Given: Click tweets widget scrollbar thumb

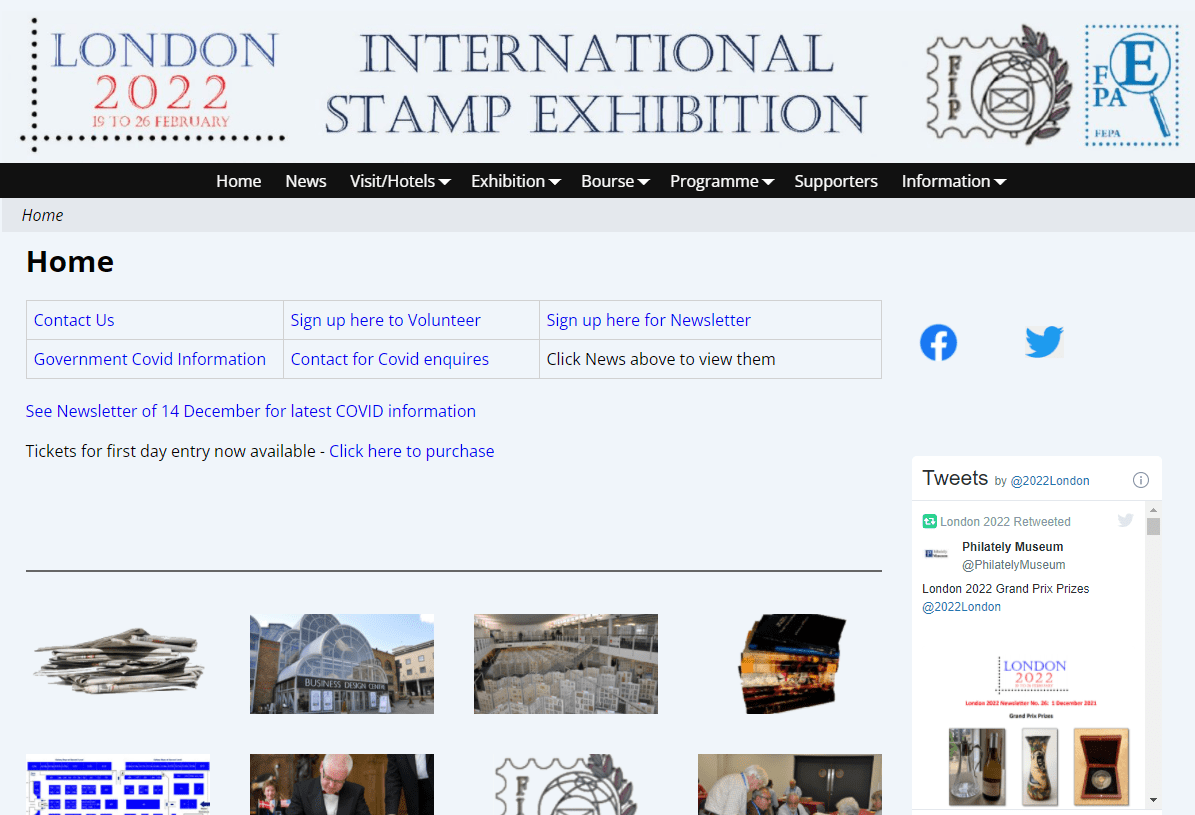Looking at the screenshot, I should 1153,527.
